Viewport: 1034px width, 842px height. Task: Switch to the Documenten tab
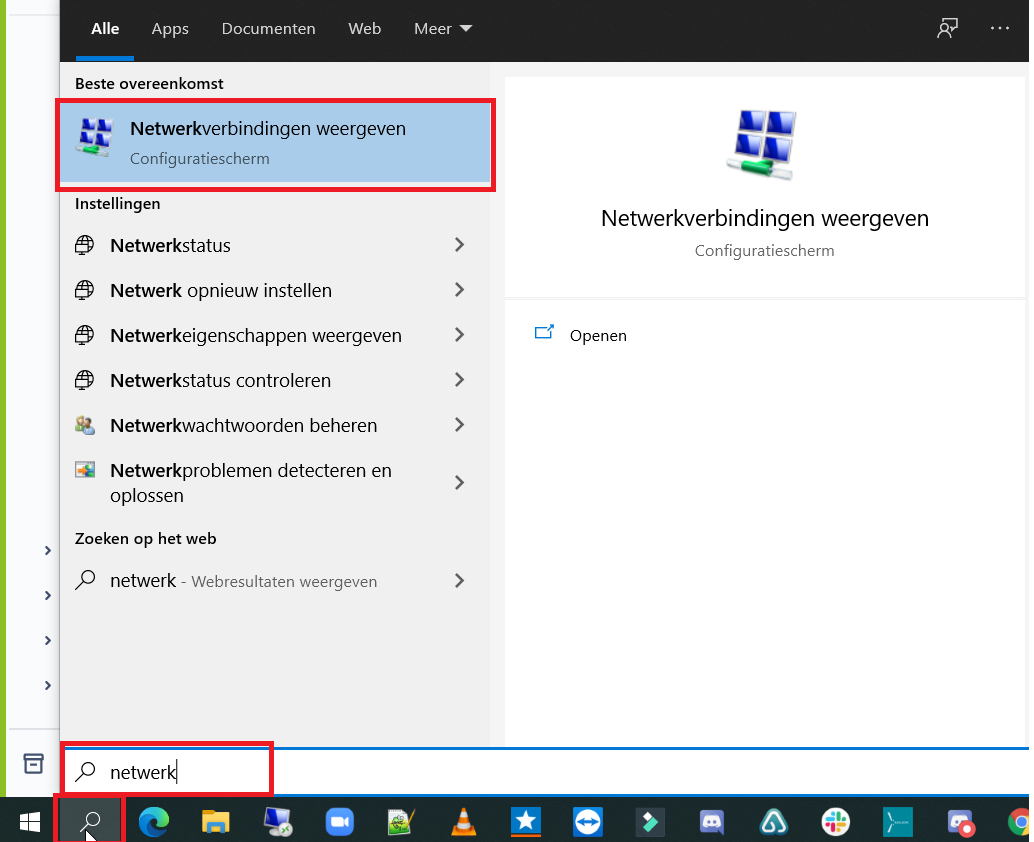click(x=268, y=29)
